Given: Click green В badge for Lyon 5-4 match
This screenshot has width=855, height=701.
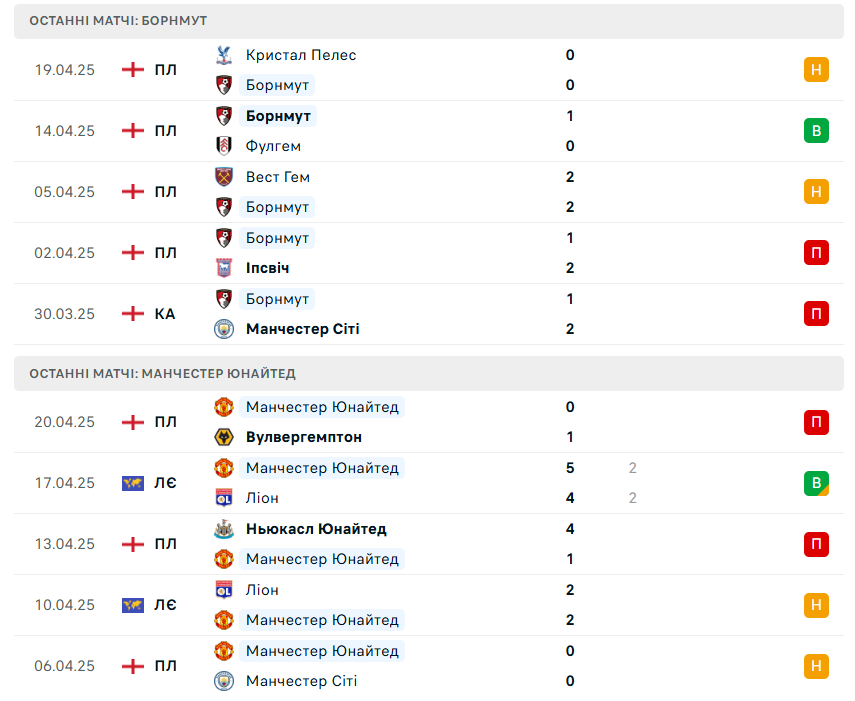Looking at the screenshot, I should pos(816,483).
